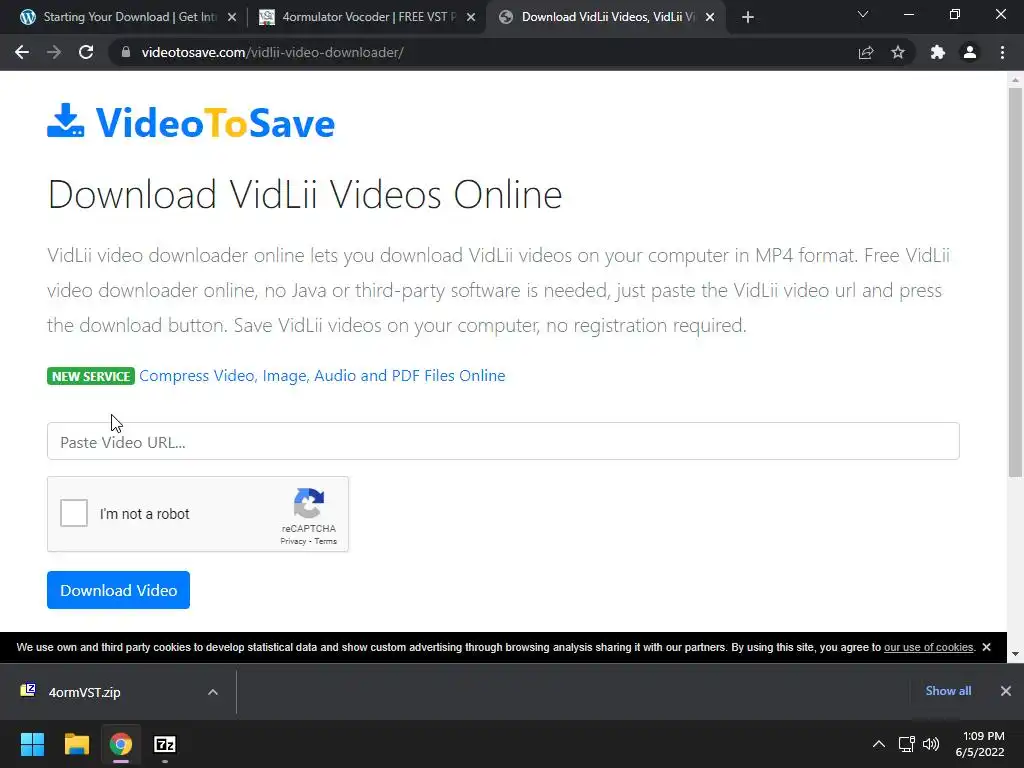Viewport: 1024px width, 768px height.
Task: Open 7-Zip from the taskbar
Action: (165, 744)
